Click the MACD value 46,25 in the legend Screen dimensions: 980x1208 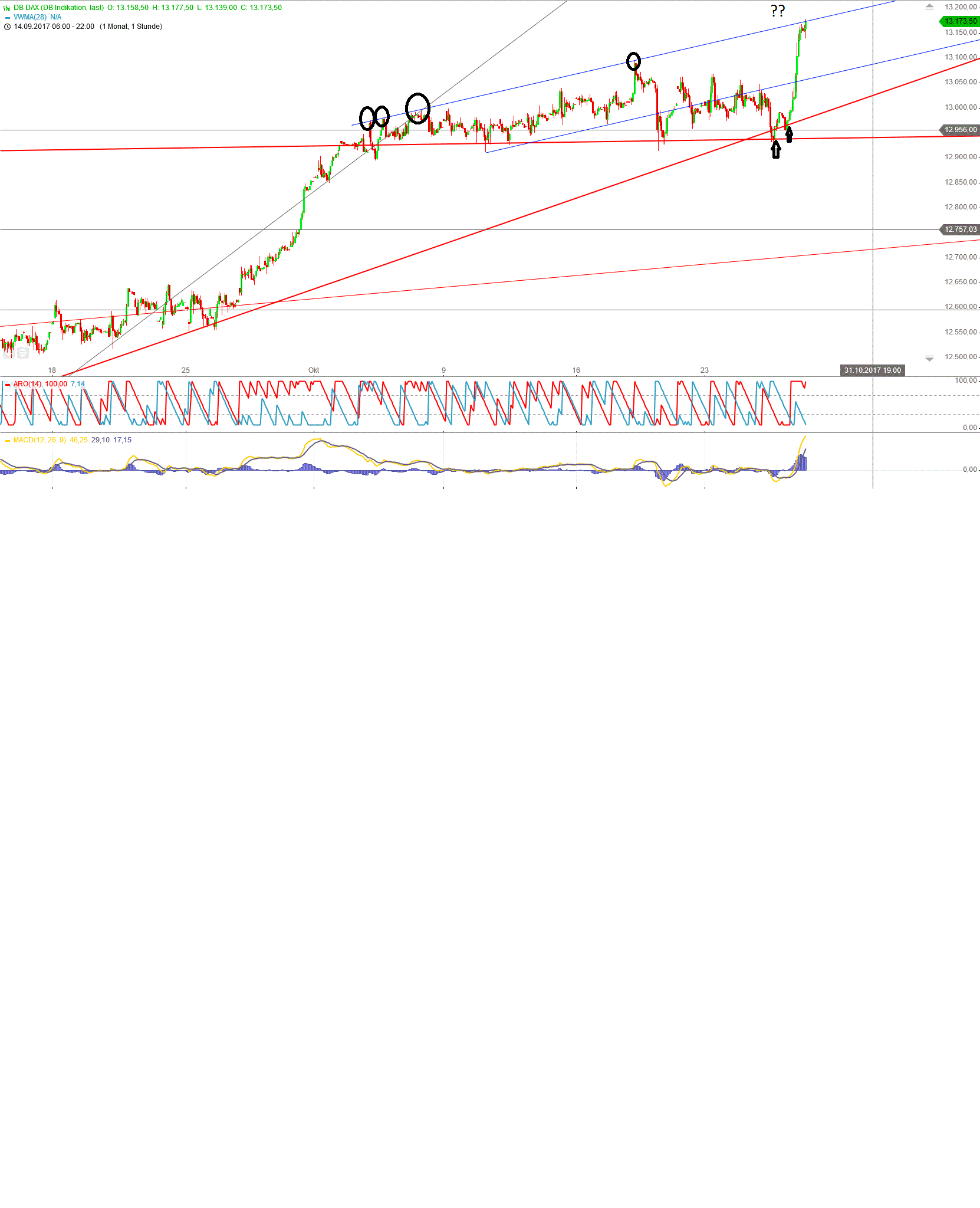click(x=78, y=440)
